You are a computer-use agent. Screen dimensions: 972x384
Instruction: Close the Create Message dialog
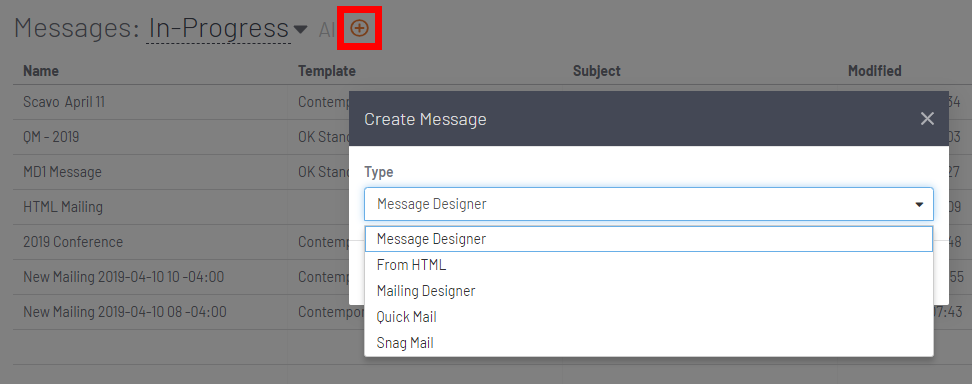coord(927,118)
